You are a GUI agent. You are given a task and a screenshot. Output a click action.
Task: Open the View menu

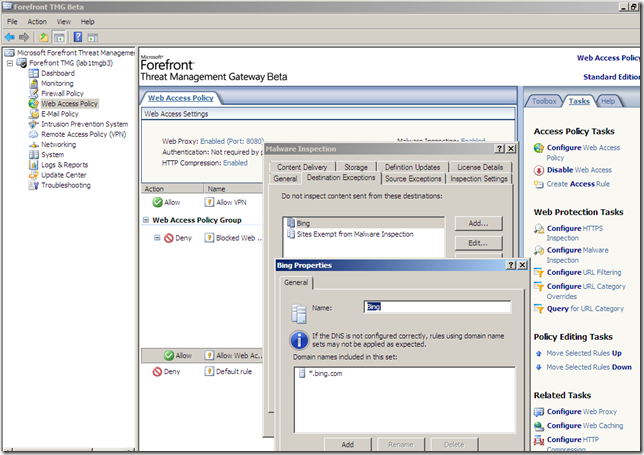pyautogui.click(x=64, y=22)
